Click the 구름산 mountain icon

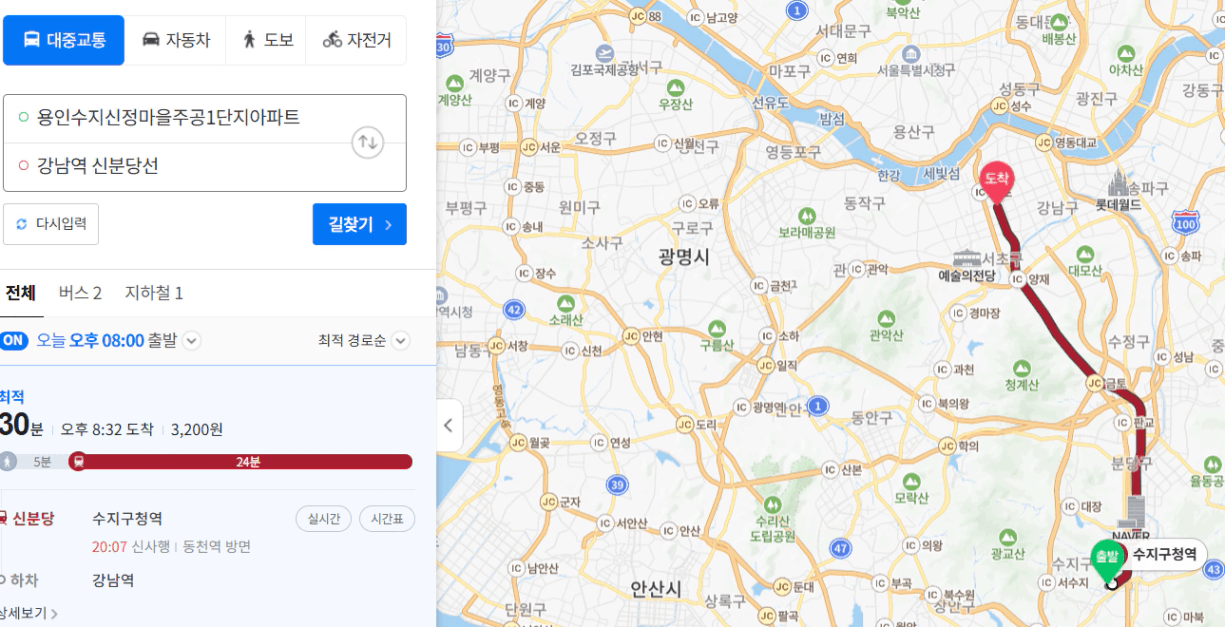tap(716, 329)
